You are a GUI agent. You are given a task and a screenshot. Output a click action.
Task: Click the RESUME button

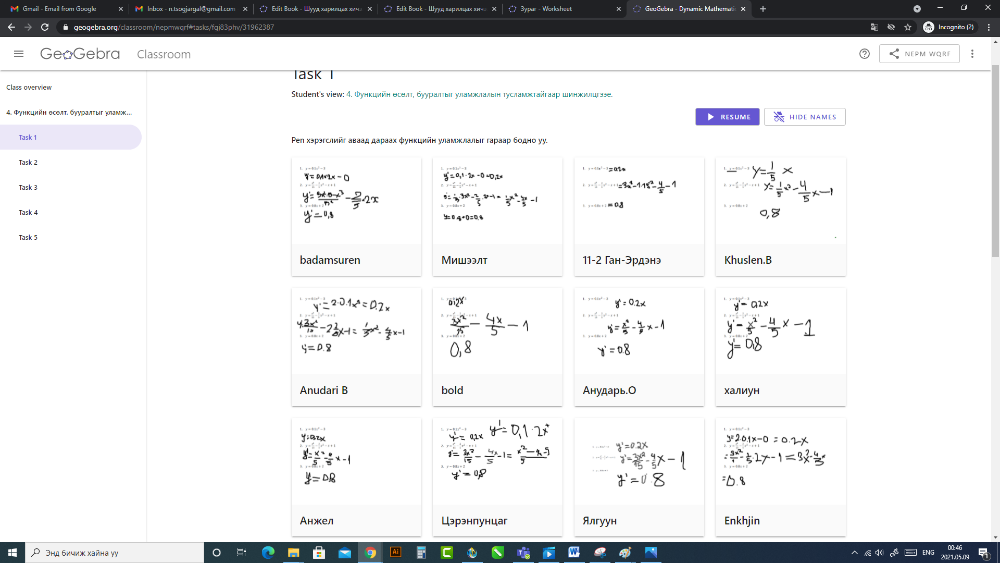tap(727, 117)
